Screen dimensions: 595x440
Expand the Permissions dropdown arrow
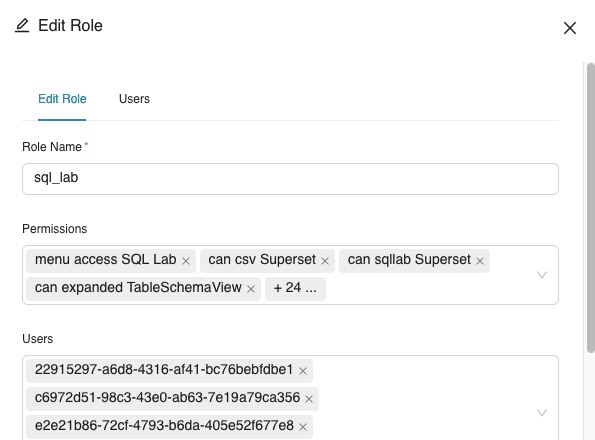(x=542, y=275)
